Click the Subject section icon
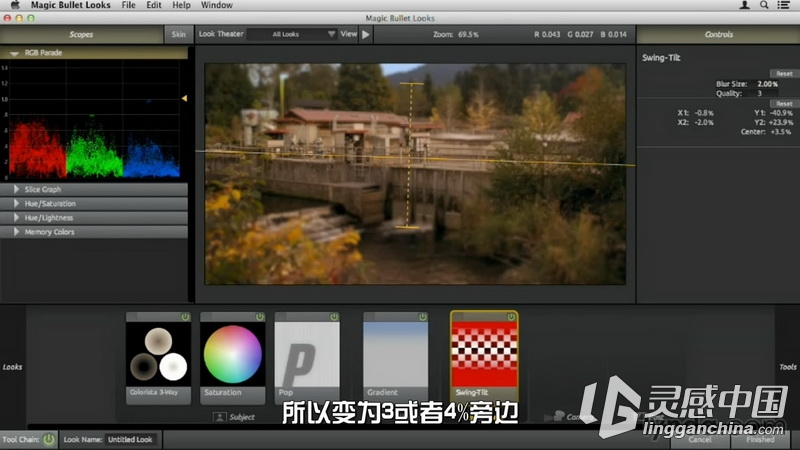Viewport: 800px width, 450px height. [x=220, y=417]
